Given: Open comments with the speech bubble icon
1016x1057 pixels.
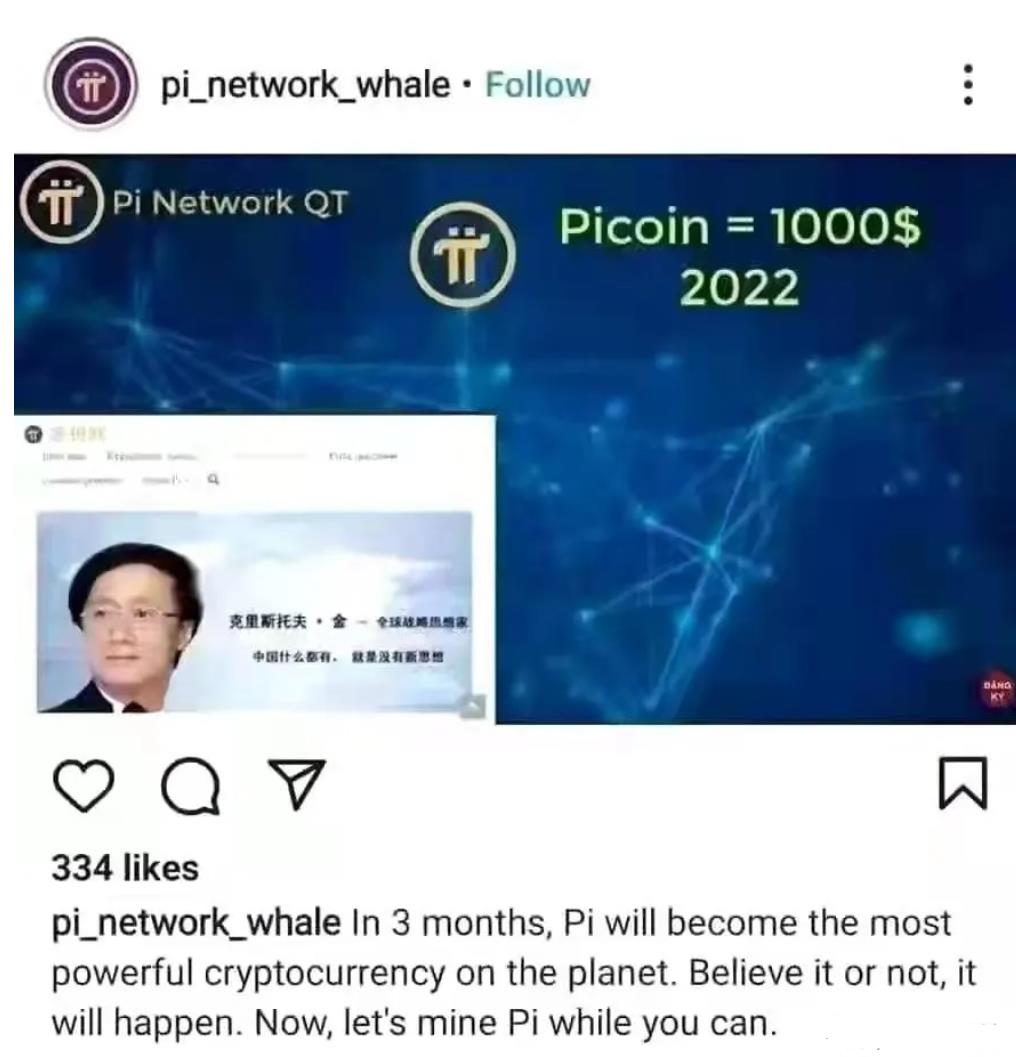Looking at the screenshot, I should 191,785.
